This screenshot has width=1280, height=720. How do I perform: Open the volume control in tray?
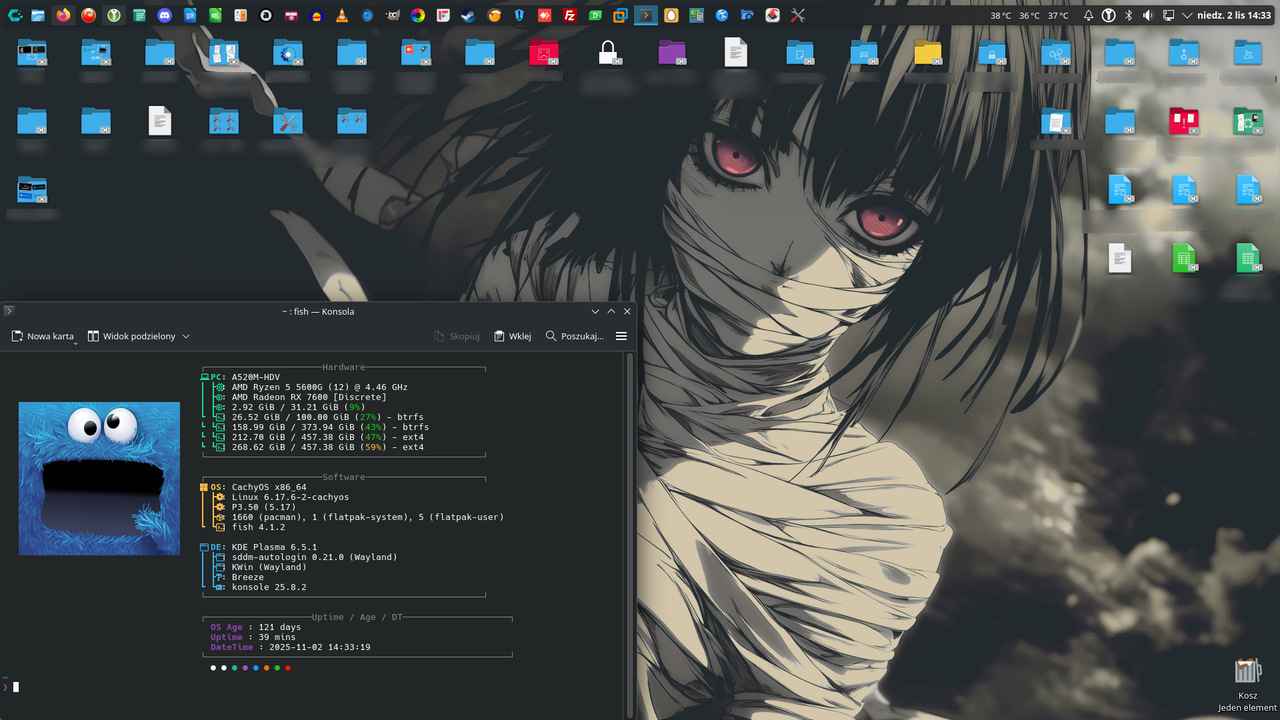pyautogui.click(x=1148, y=16)
